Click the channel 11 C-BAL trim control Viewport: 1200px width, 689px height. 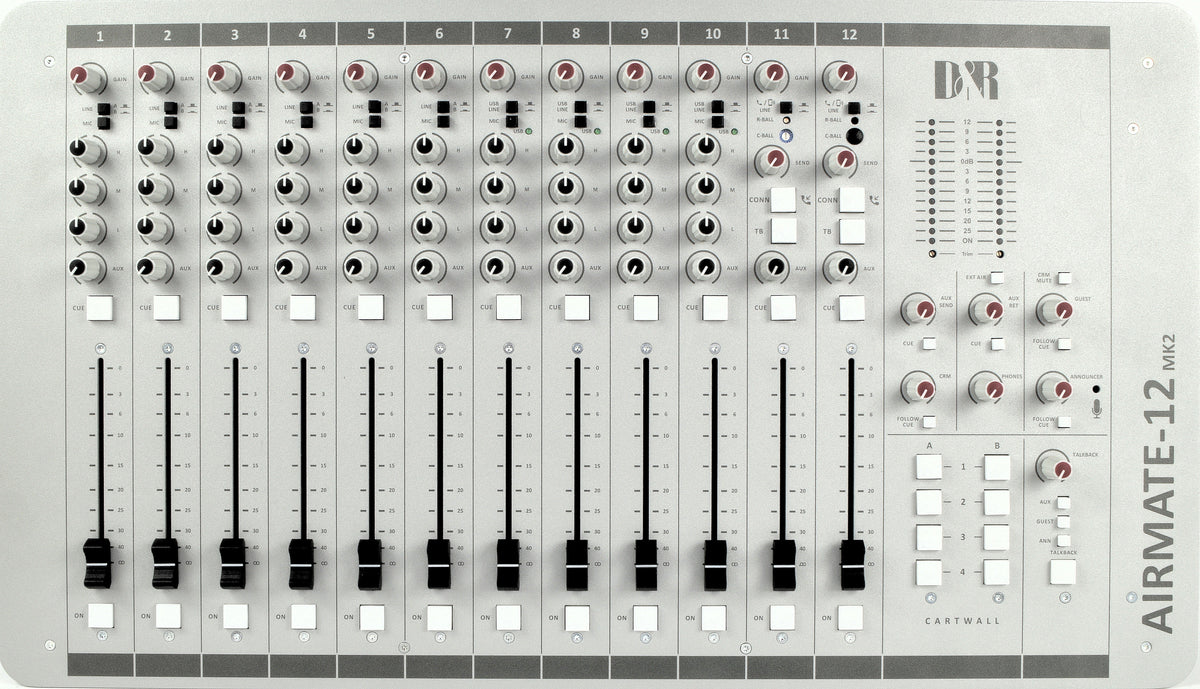pos(788,135)
